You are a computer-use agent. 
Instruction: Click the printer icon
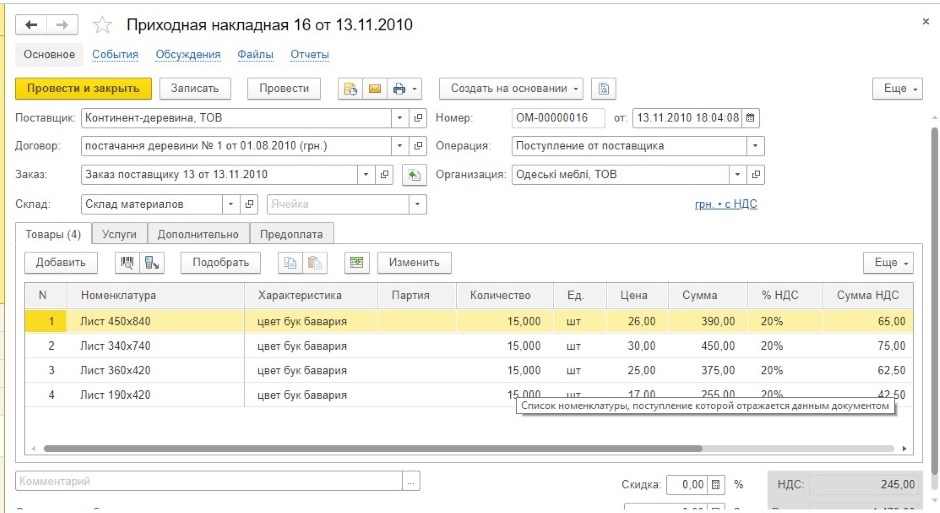[399, 89]
